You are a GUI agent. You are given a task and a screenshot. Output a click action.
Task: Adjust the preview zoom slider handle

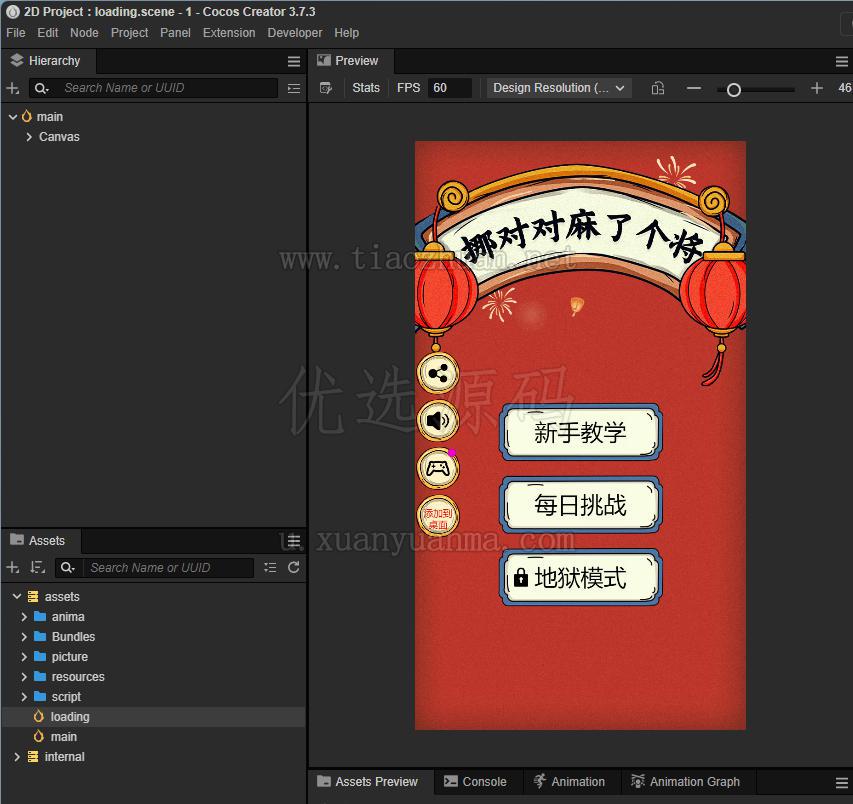point(733,90)
